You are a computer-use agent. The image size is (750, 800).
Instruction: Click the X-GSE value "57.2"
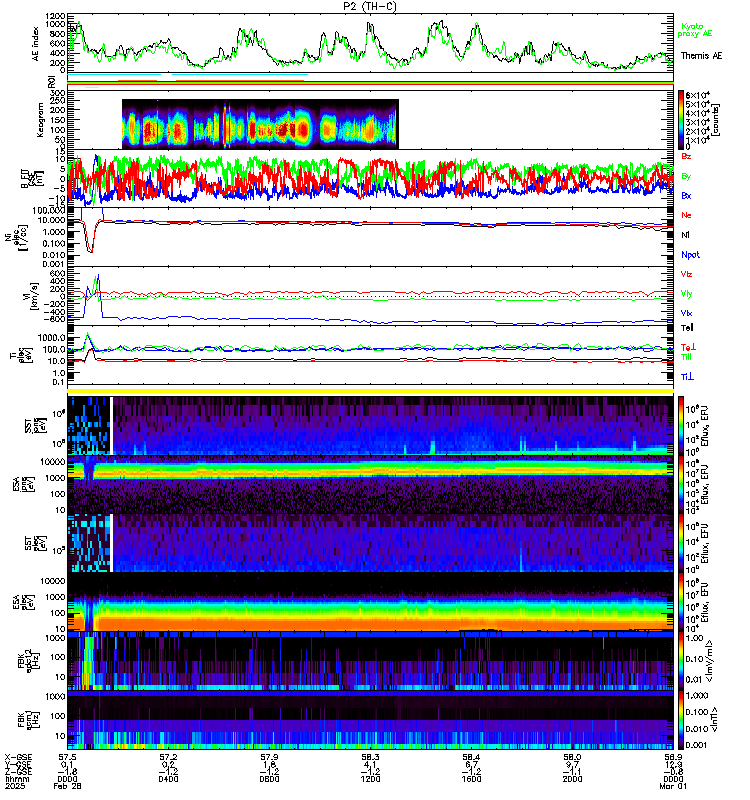coord(168,757)
